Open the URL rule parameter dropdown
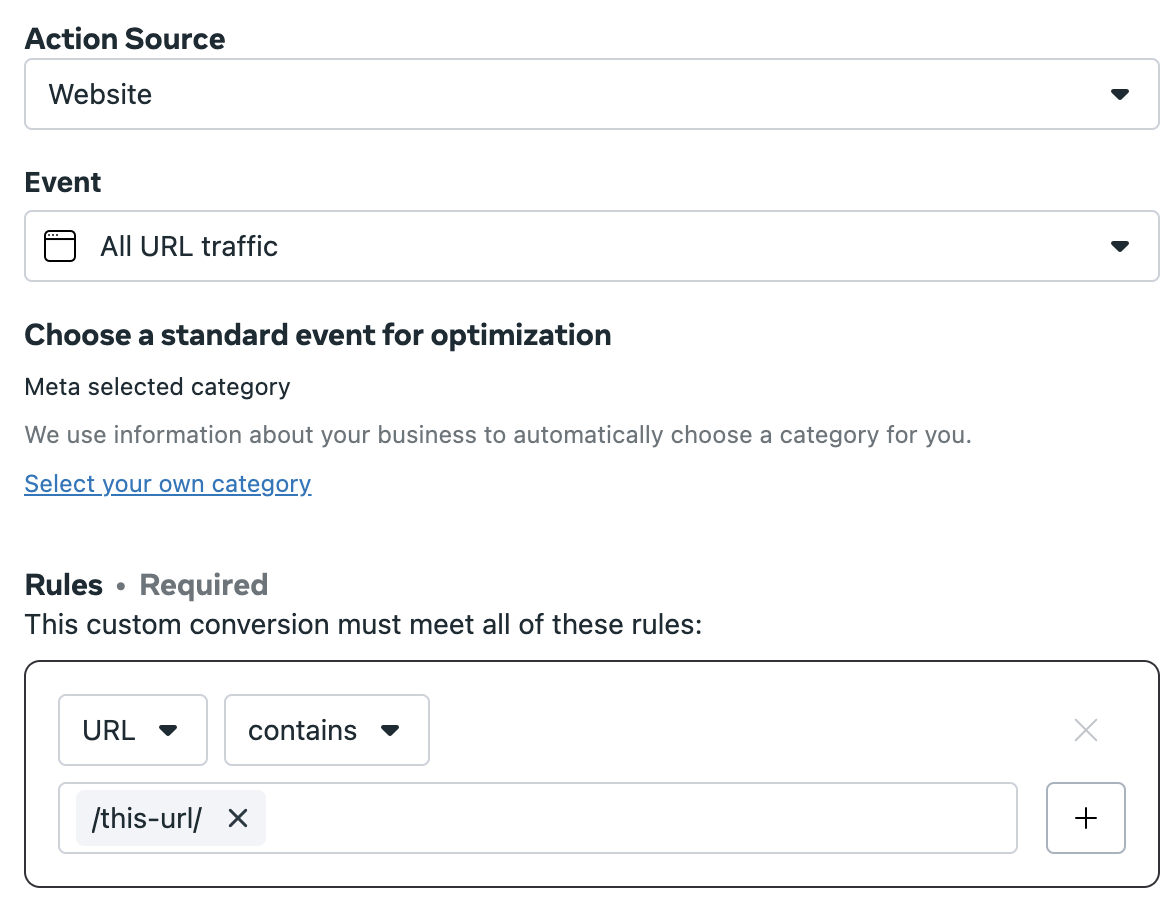The image size is (1172, 904). (x=133, y=730)
